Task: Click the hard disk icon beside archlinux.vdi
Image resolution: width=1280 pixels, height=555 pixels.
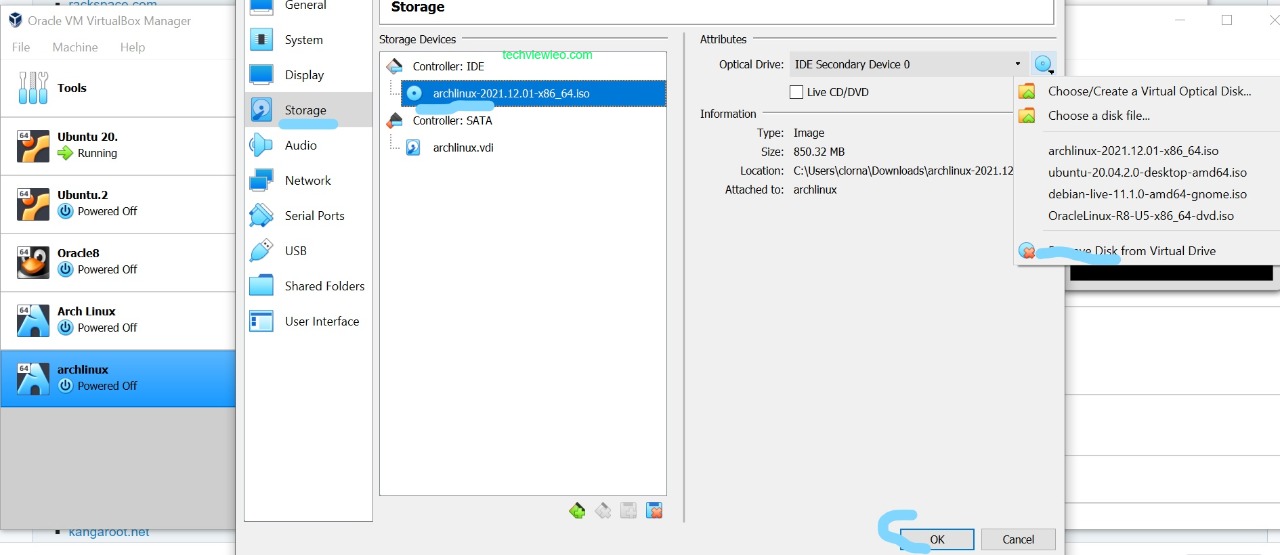Action: click(x=413, y=148)
